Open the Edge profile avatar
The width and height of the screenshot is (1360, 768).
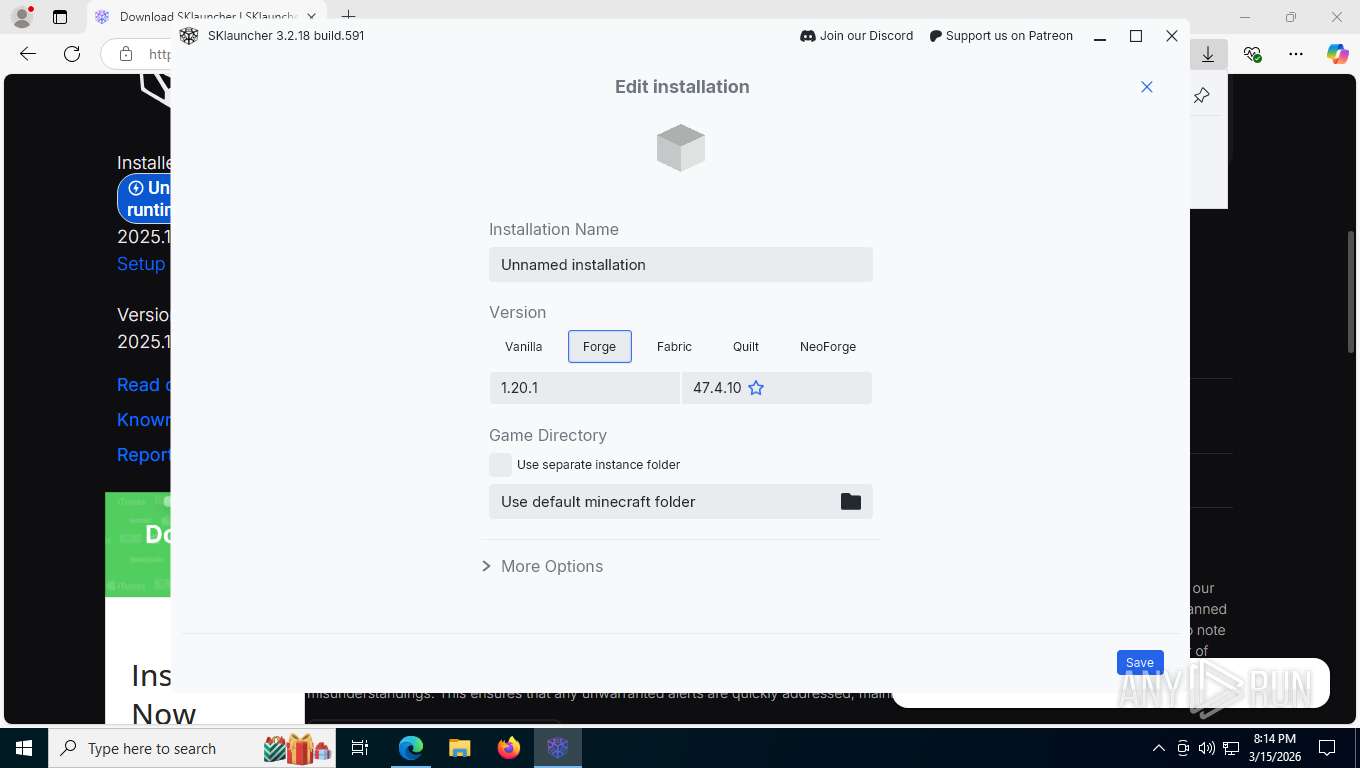coord(22,17)
